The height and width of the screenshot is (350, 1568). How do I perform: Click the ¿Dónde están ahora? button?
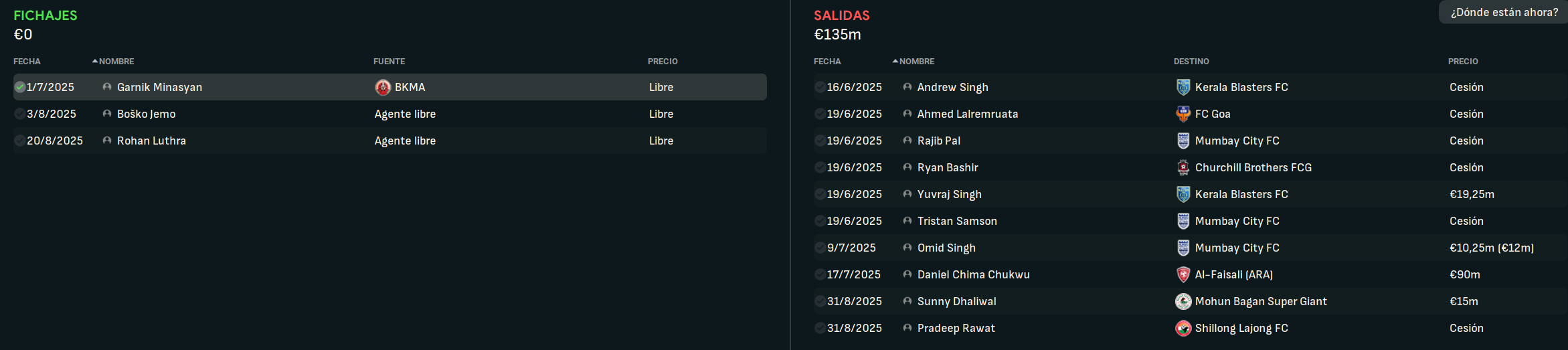(x=1504, y=12)
